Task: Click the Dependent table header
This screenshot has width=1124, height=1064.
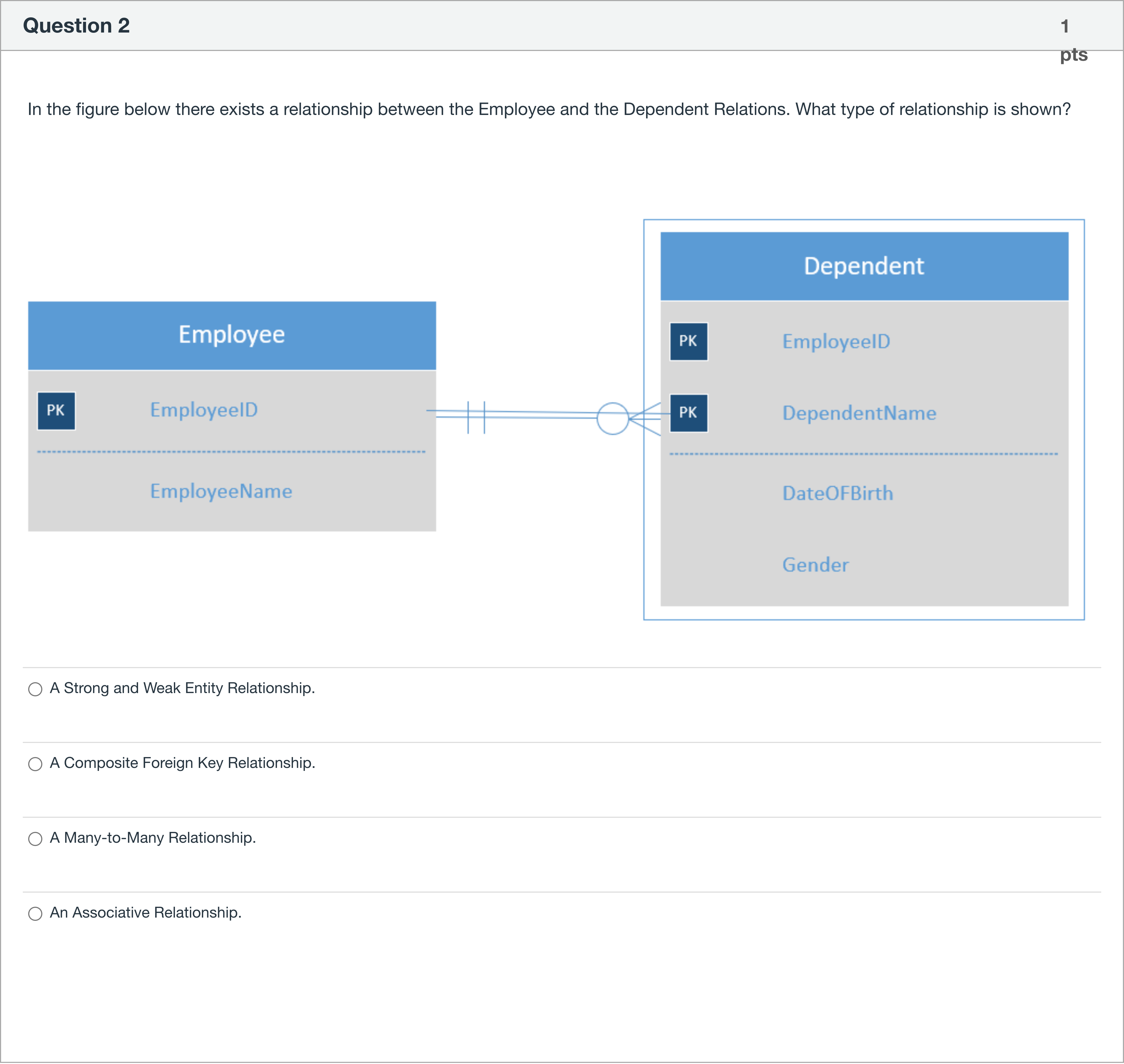Action: tap(864, 266)
